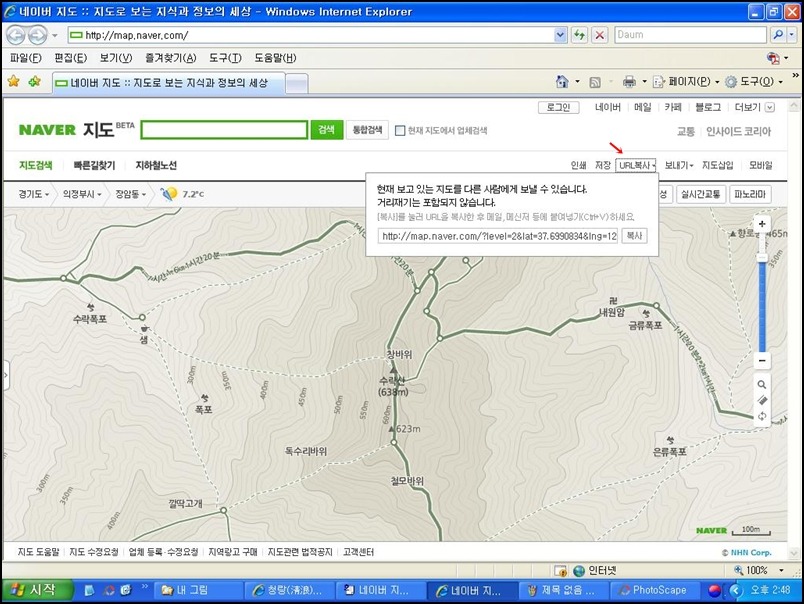
Task: Click the security status icon in status bar
Action: point(560,570)
